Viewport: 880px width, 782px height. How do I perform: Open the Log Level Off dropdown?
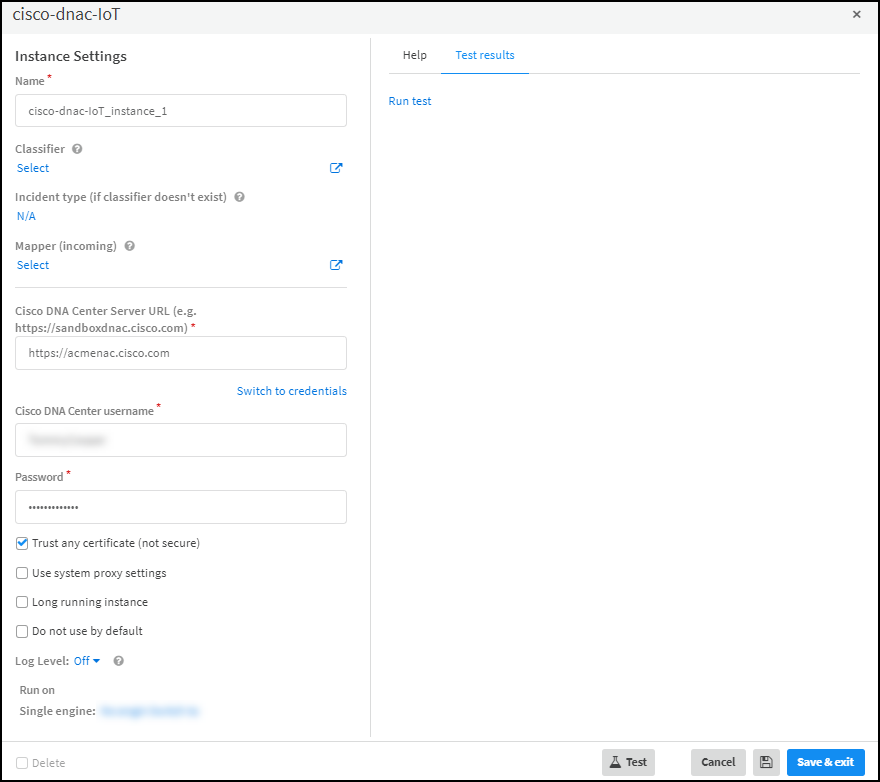[87, 661]
